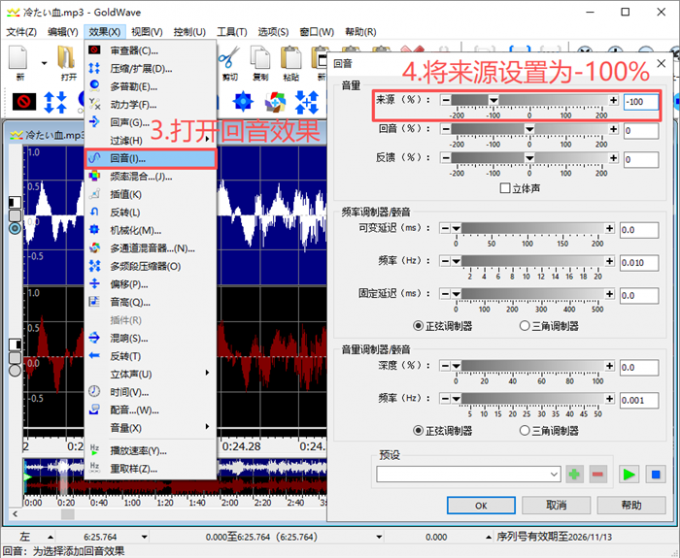Click the 取消 cancel button
This screenshot has width=680, height=558.
coord(556,505)
